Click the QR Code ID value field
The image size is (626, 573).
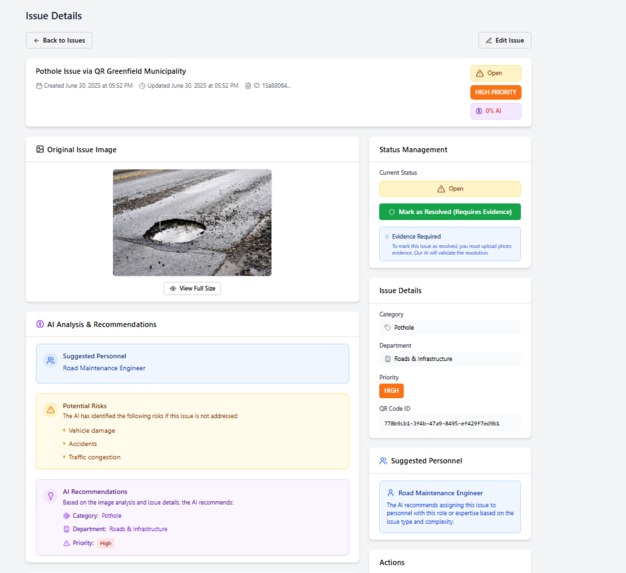click(x=450, y=423)
